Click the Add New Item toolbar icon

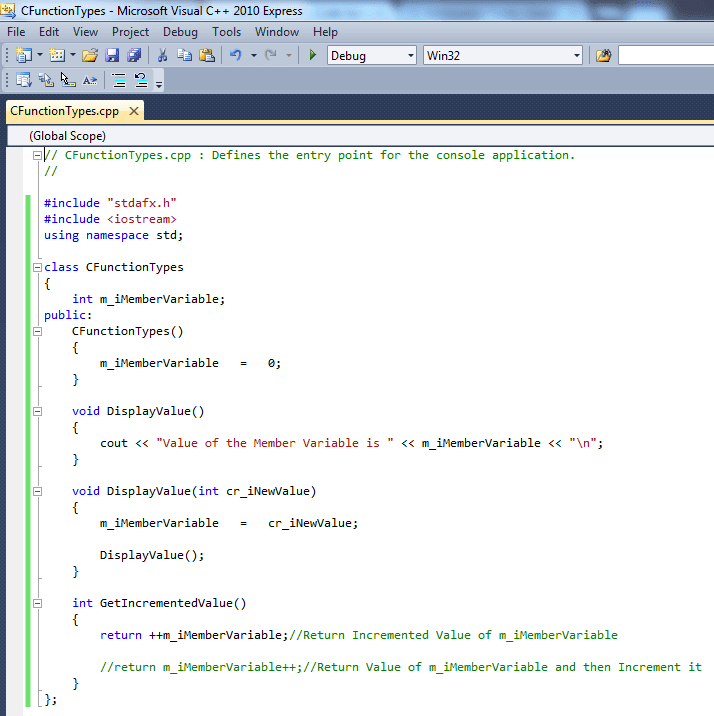[x=57, y=55]
